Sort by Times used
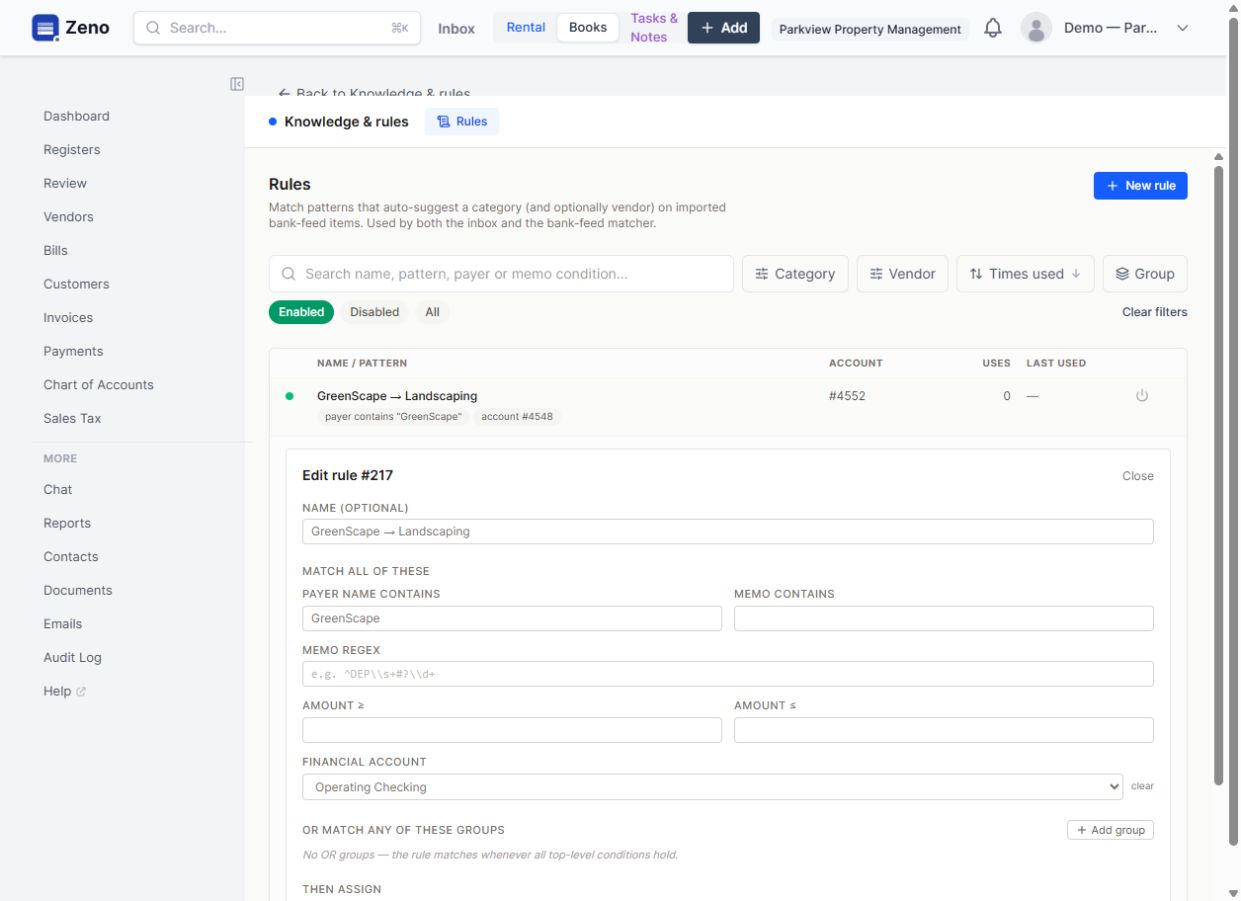 point(1025,274)
